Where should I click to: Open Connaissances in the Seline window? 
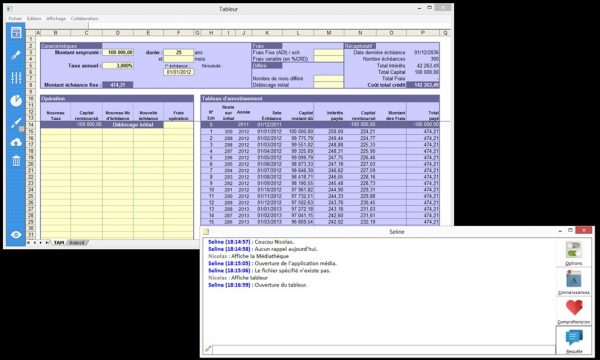[573, 282]
